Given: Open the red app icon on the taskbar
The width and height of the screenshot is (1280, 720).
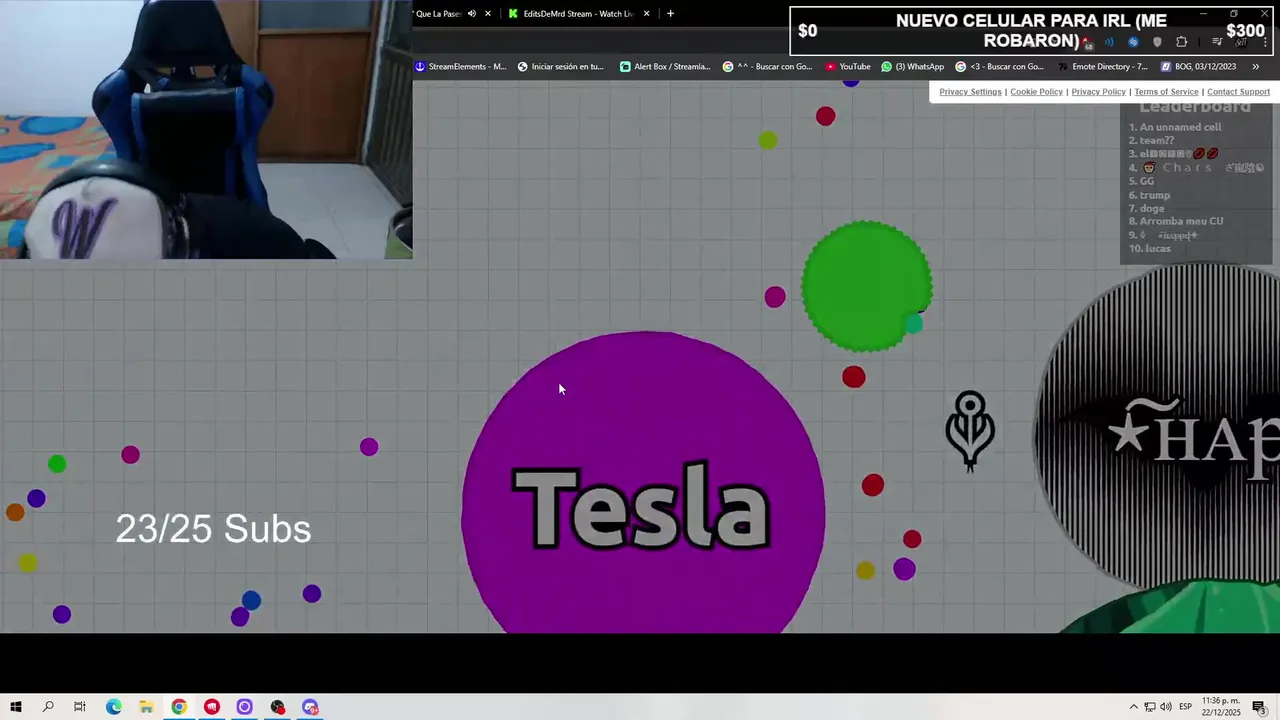Looking at the screenshot, I should tap(212, 707).
